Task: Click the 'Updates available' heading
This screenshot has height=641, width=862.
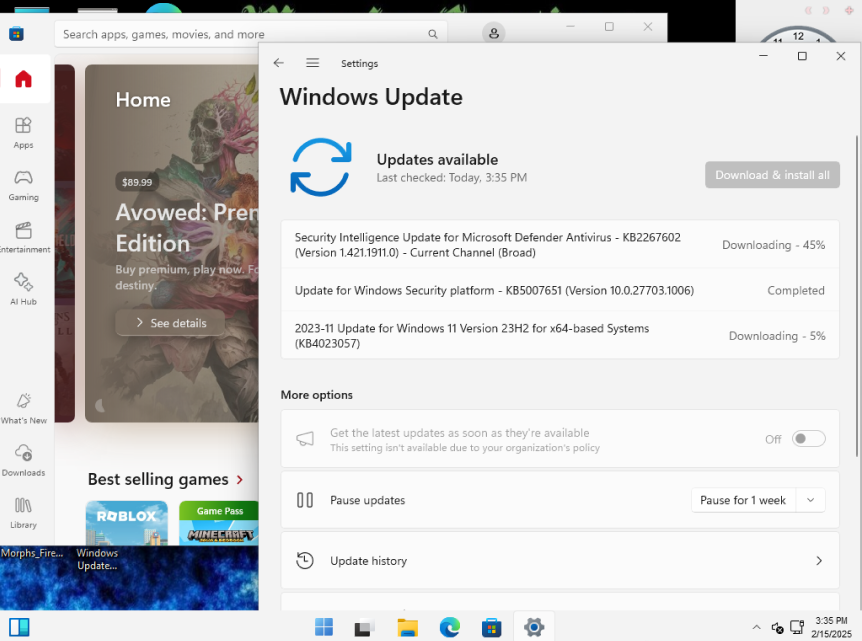Action: (x=437, y=159)
